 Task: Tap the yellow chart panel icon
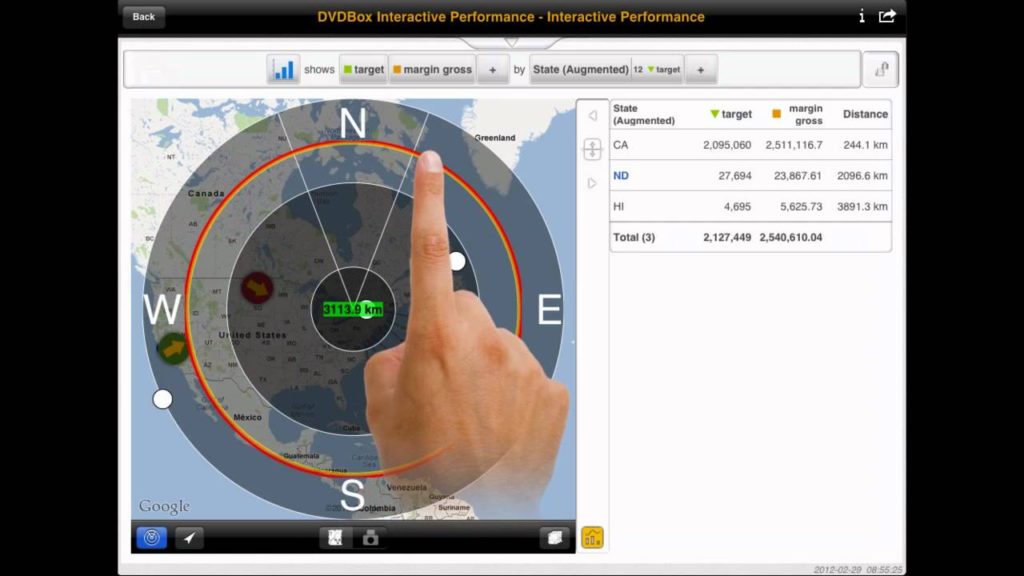[592, 538]
